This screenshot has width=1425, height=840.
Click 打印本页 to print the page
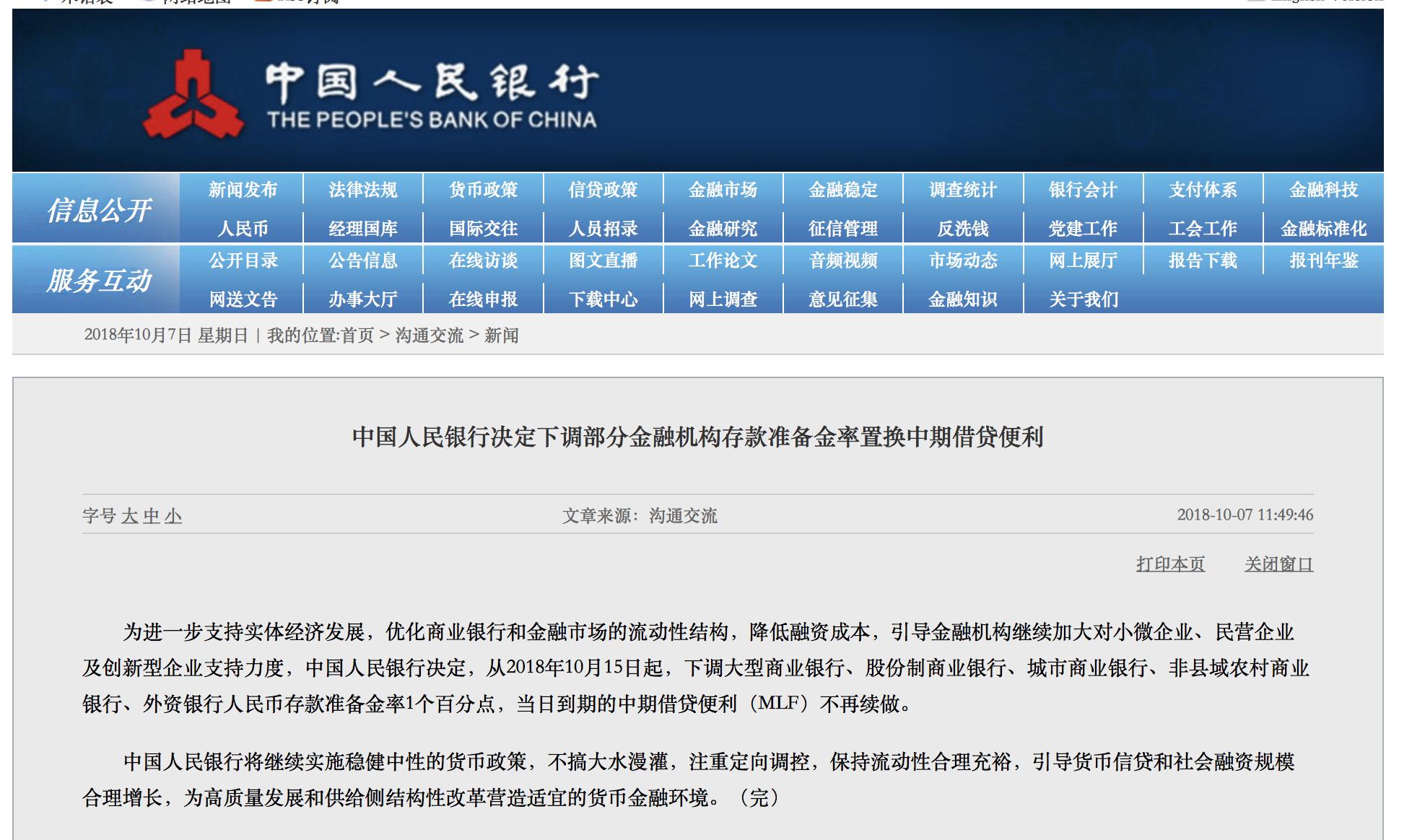click(x=1170, y=564)
